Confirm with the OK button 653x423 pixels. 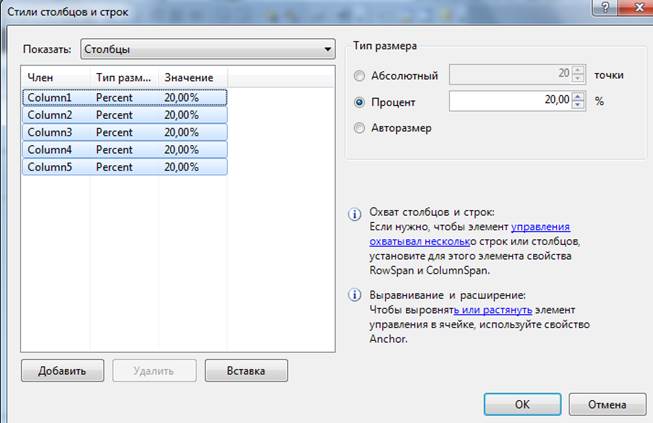522,404
